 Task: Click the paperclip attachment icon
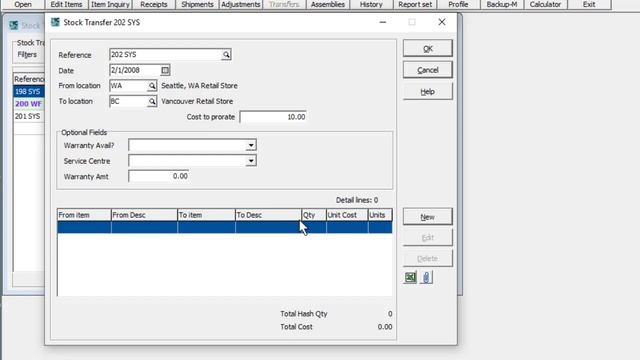click(x=426, y=277)
